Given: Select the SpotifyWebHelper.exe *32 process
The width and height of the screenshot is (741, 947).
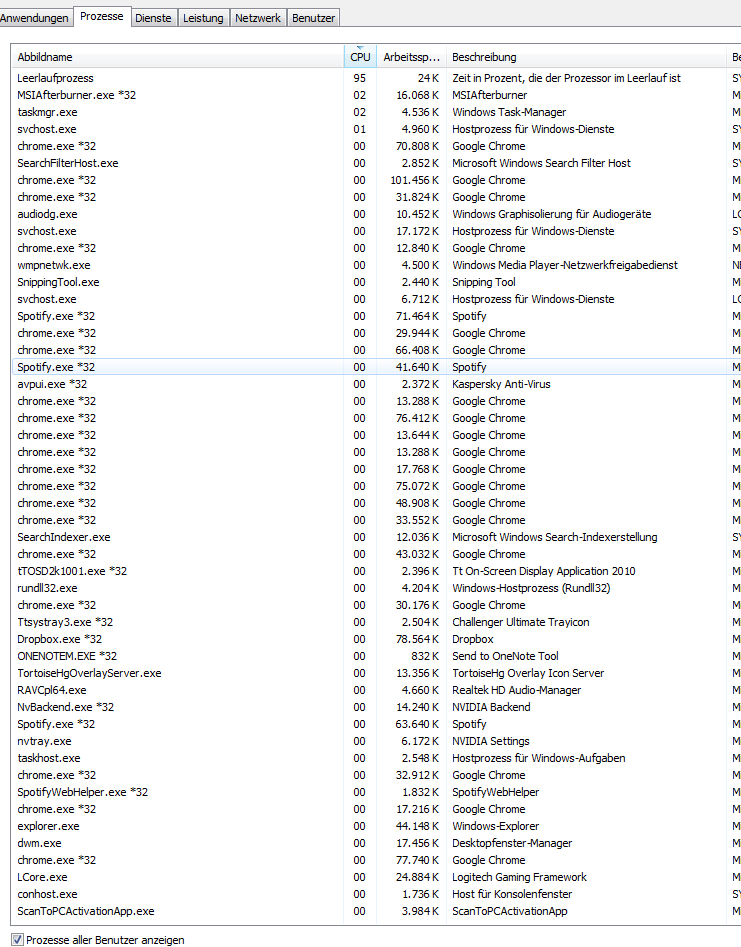Looking at the screenshot, I should [376, 792].
